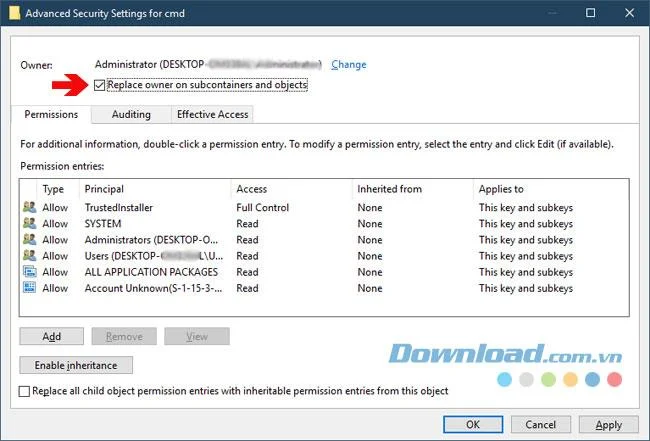Click Full Control access value

pyautogui.click(x=262, y=207)
